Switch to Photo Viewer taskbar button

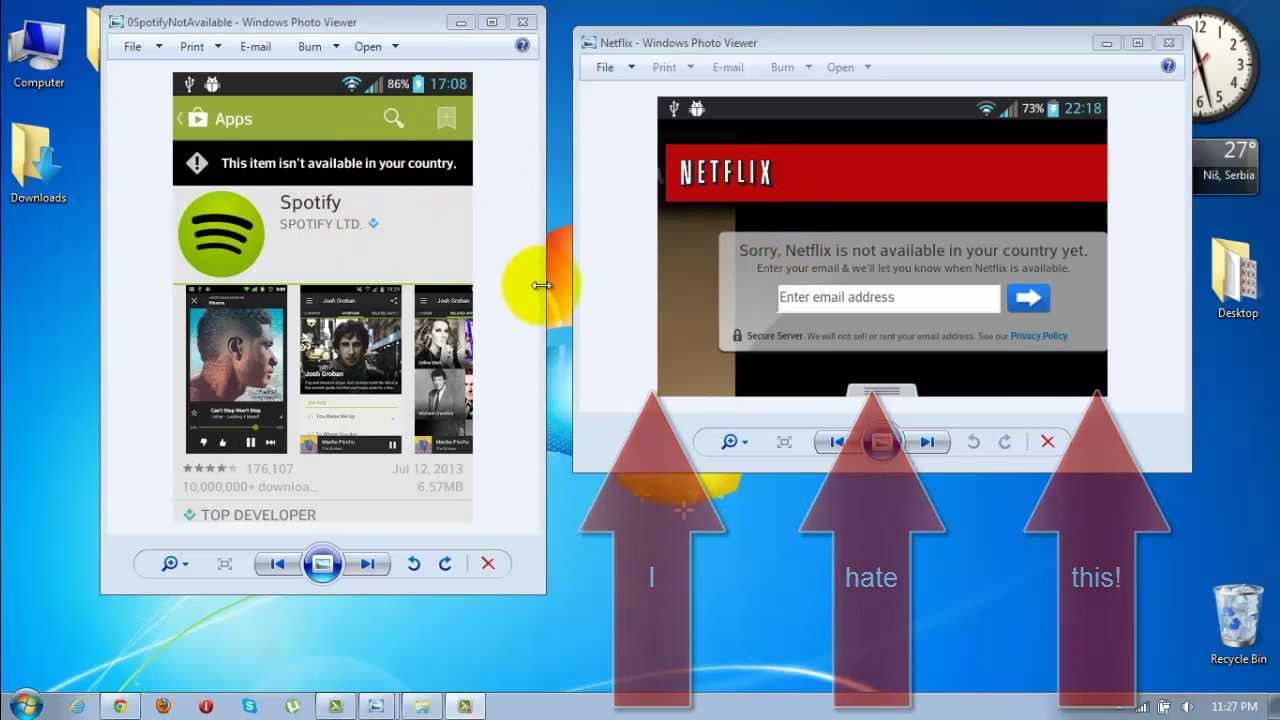pos(376,706)
